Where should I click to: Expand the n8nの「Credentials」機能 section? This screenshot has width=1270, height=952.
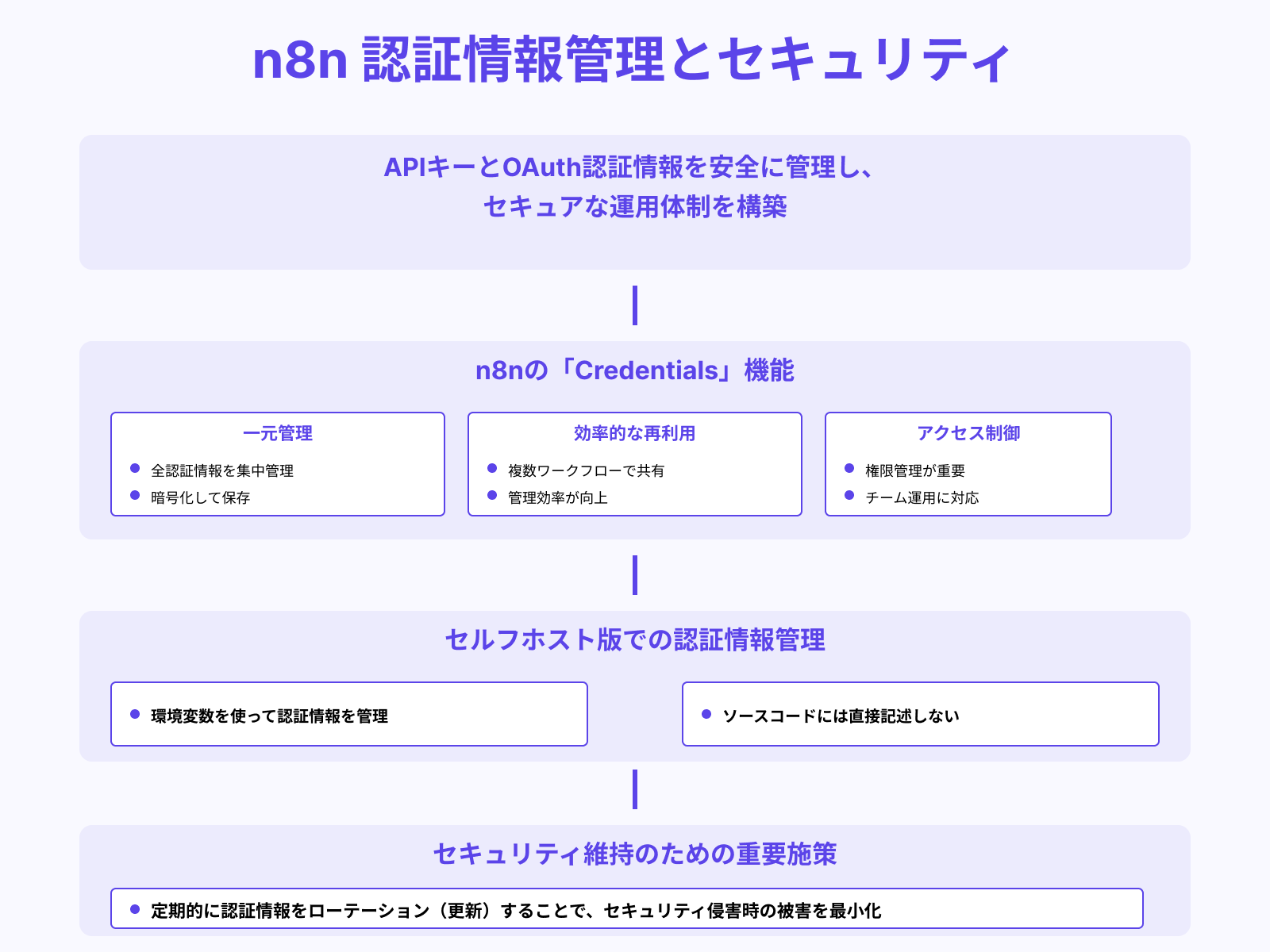tap(635, 370)
